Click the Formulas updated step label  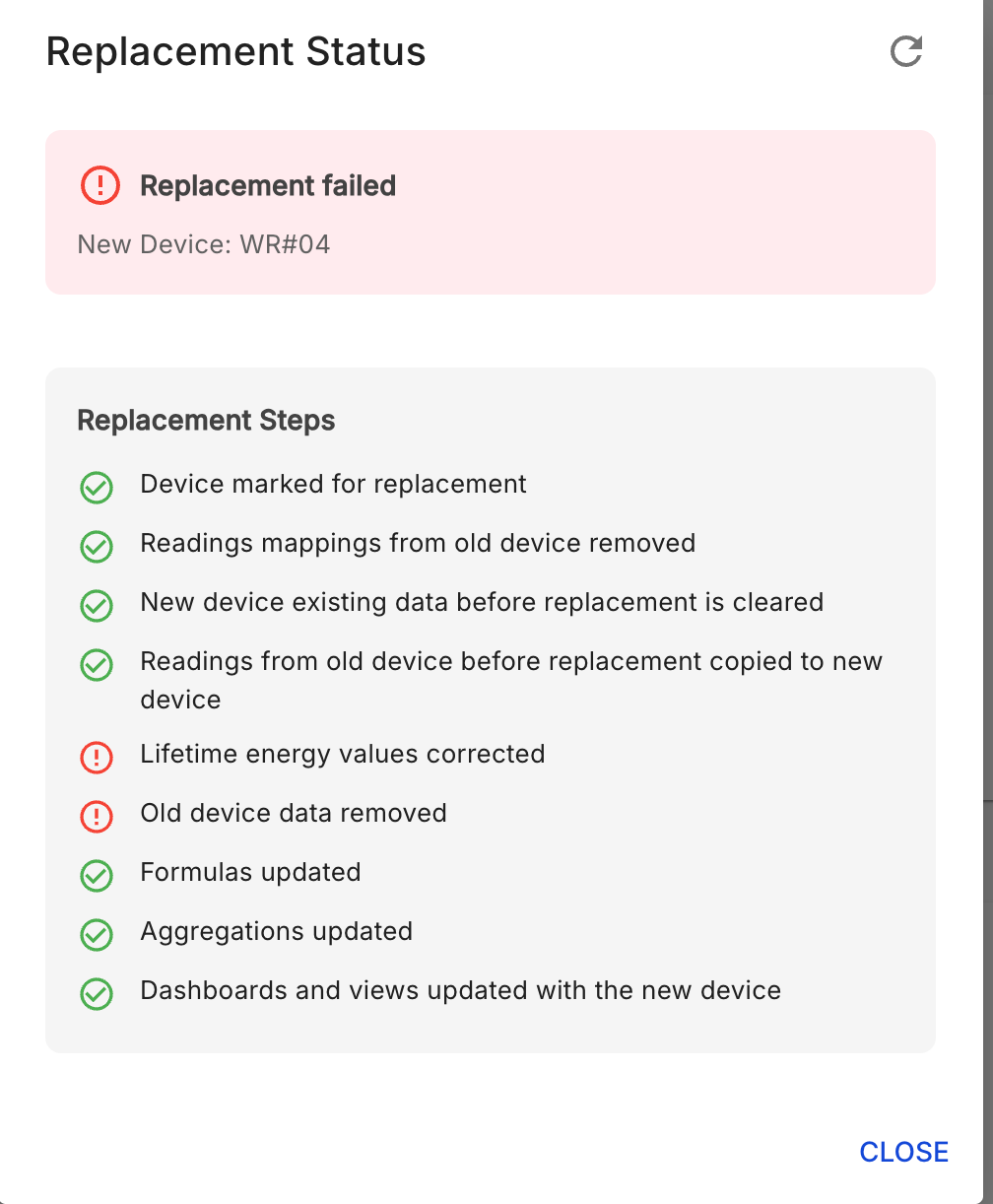point(250,872)
